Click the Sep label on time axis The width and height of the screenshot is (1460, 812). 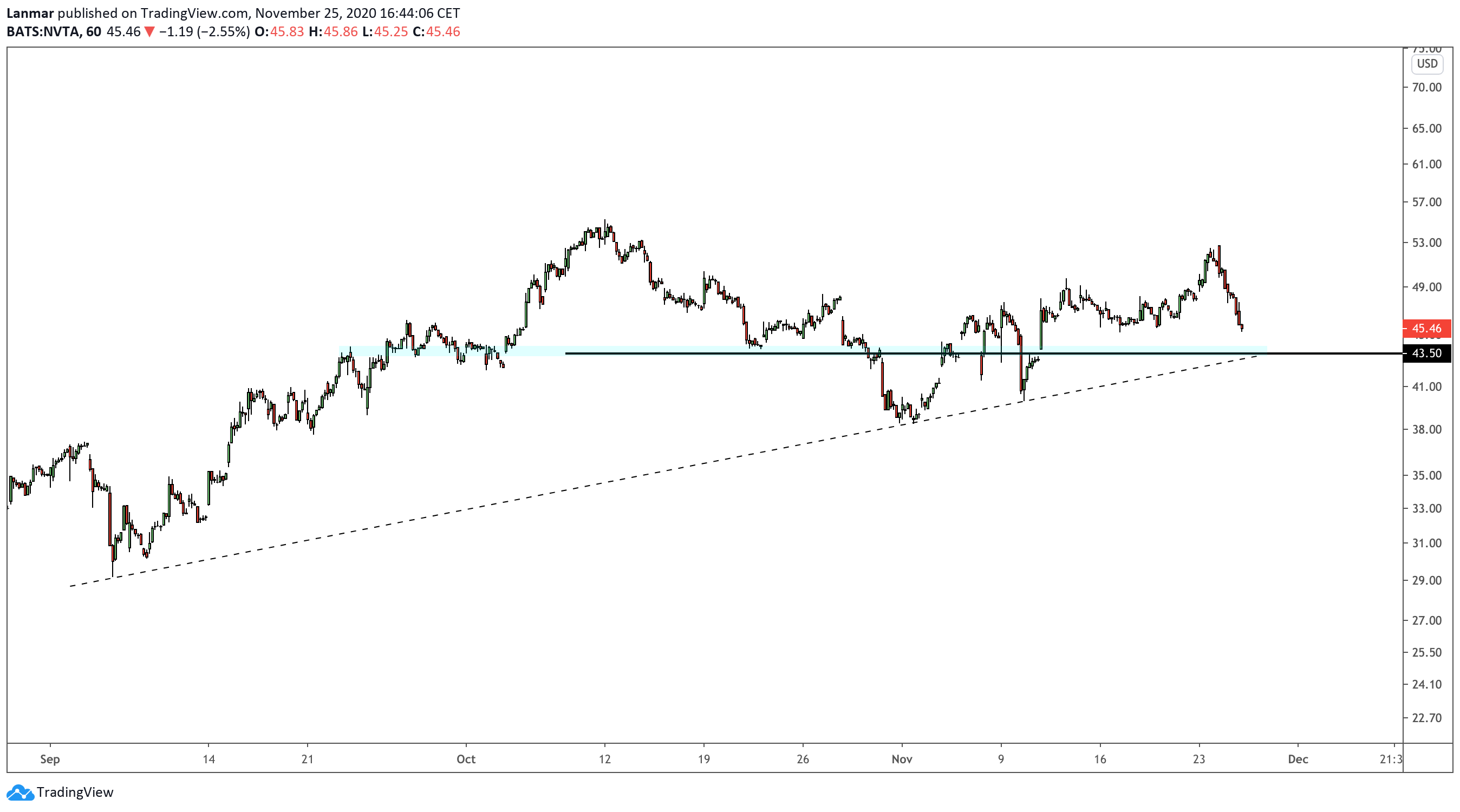[50, 759]
